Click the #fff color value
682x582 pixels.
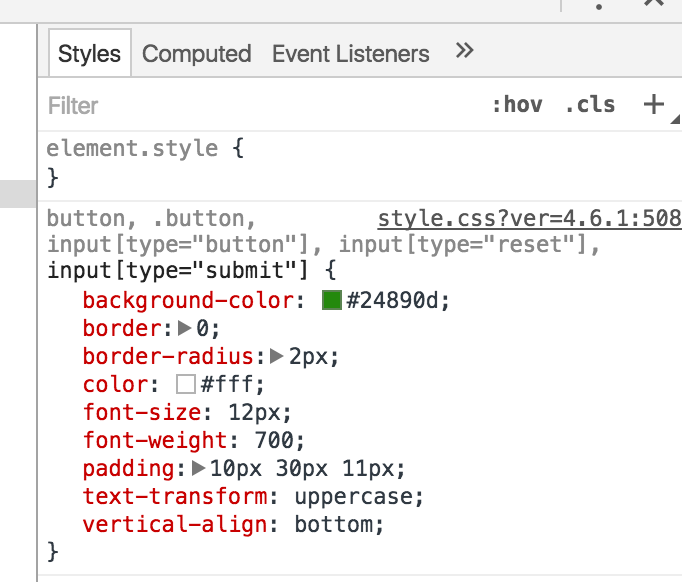click(227, 385)
